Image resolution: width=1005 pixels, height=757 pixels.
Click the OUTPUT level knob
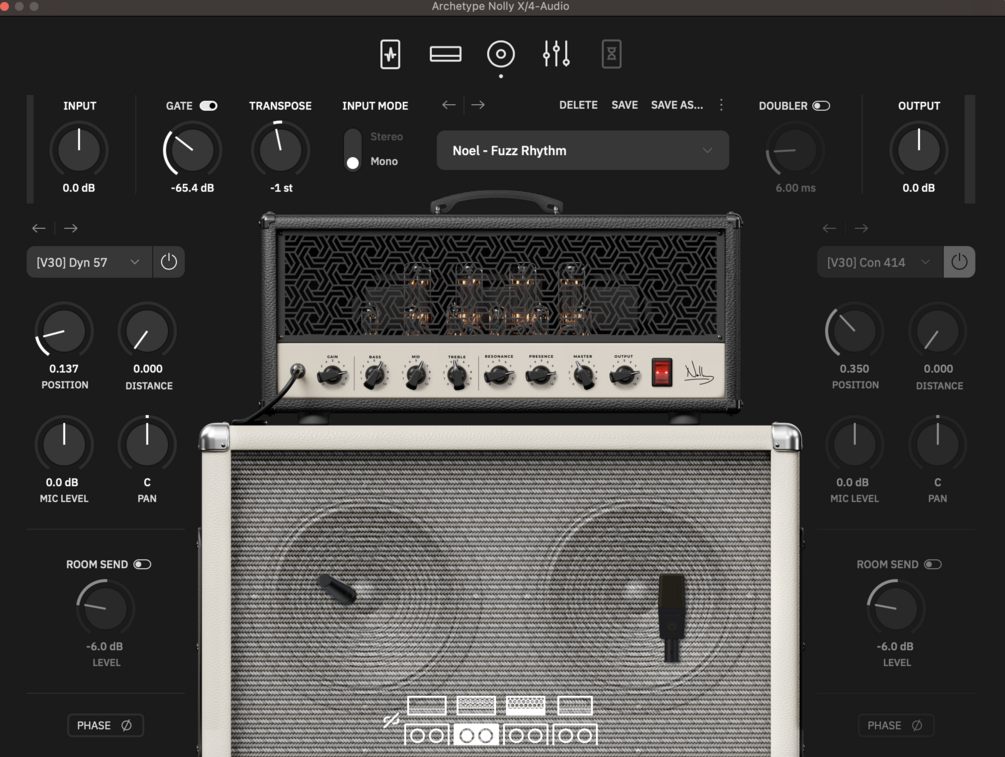click(918, 149)
